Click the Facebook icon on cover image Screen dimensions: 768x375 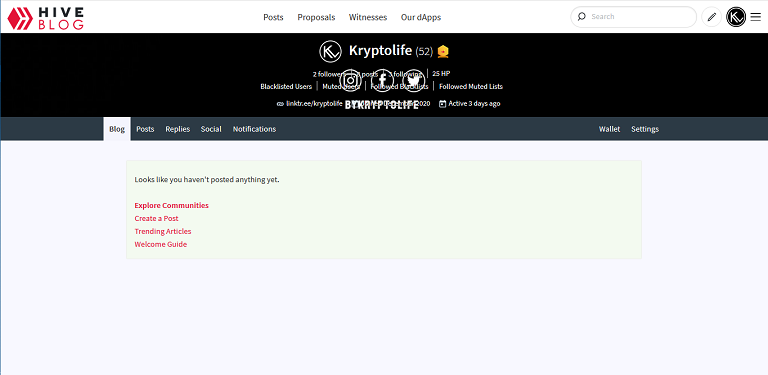pos(383,80)
